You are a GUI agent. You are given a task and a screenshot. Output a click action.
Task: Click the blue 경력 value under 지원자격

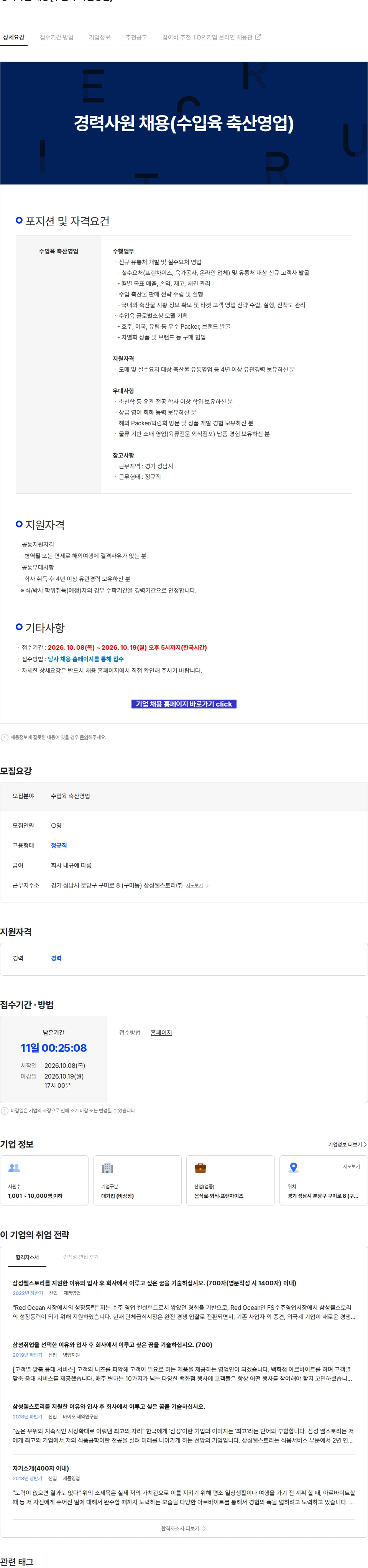tap(57, 958)
